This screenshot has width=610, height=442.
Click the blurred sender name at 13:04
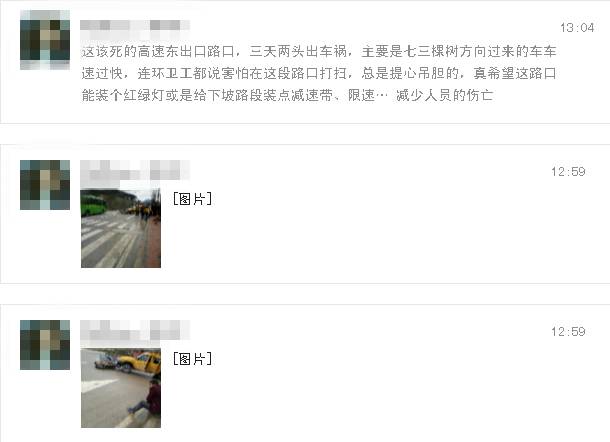pos(135,25)
